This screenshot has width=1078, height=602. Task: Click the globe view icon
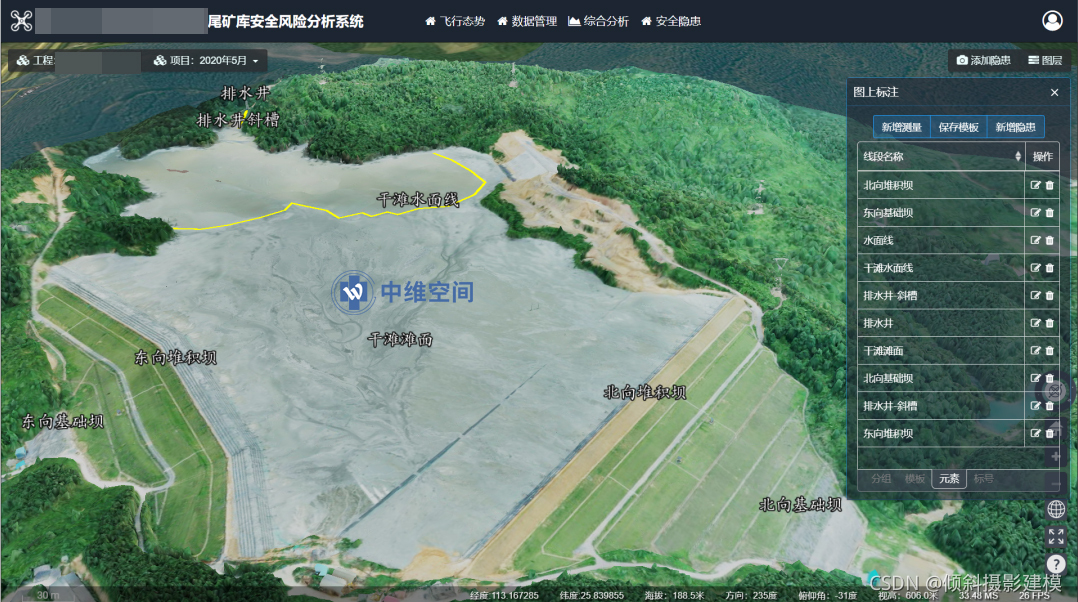(x=1056, y=509)
